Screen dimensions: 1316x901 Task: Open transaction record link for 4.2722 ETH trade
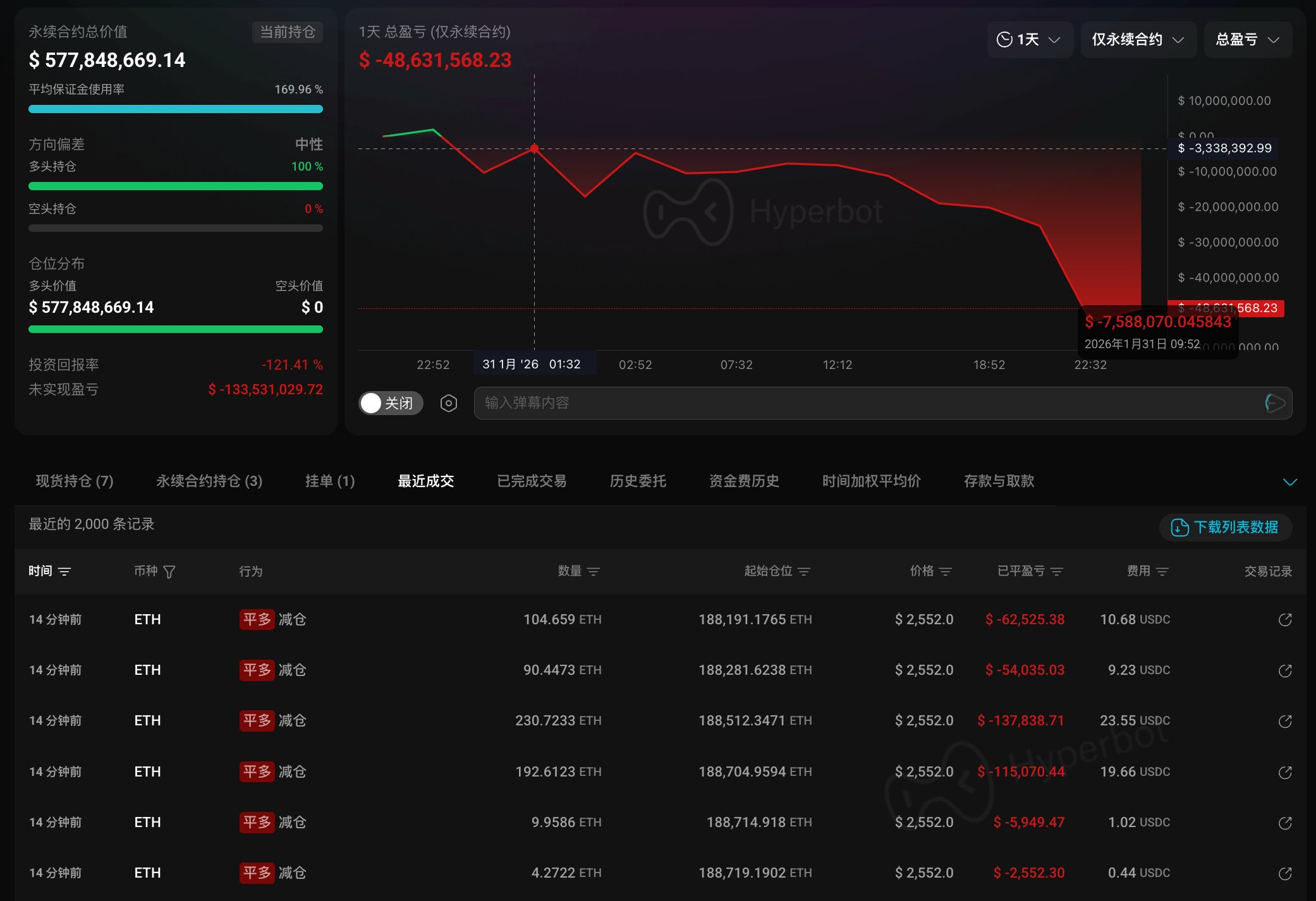pos(1284,873)
